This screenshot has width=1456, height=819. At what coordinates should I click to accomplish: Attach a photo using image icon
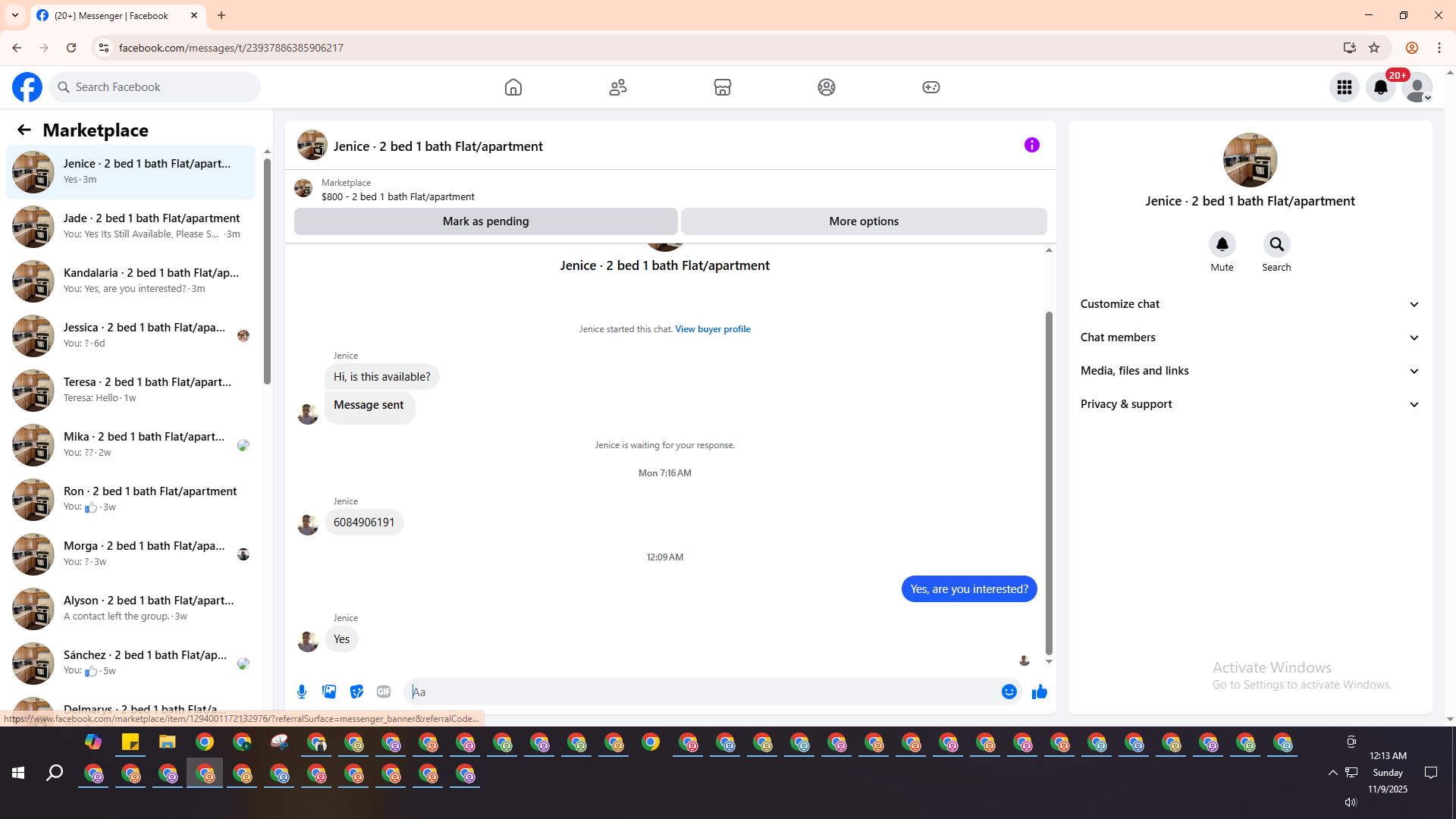point(329,692)
